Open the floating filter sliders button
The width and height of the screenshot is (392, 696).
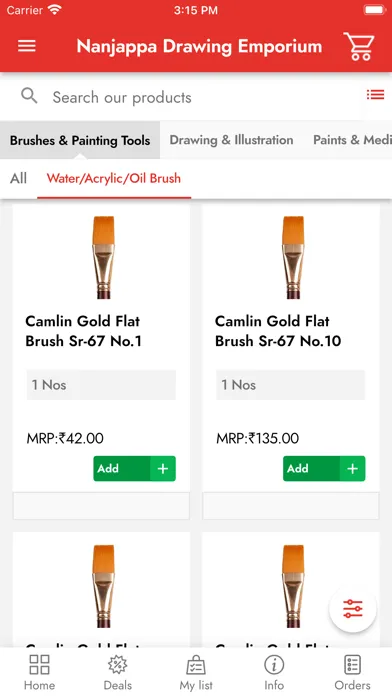(352, 609)
